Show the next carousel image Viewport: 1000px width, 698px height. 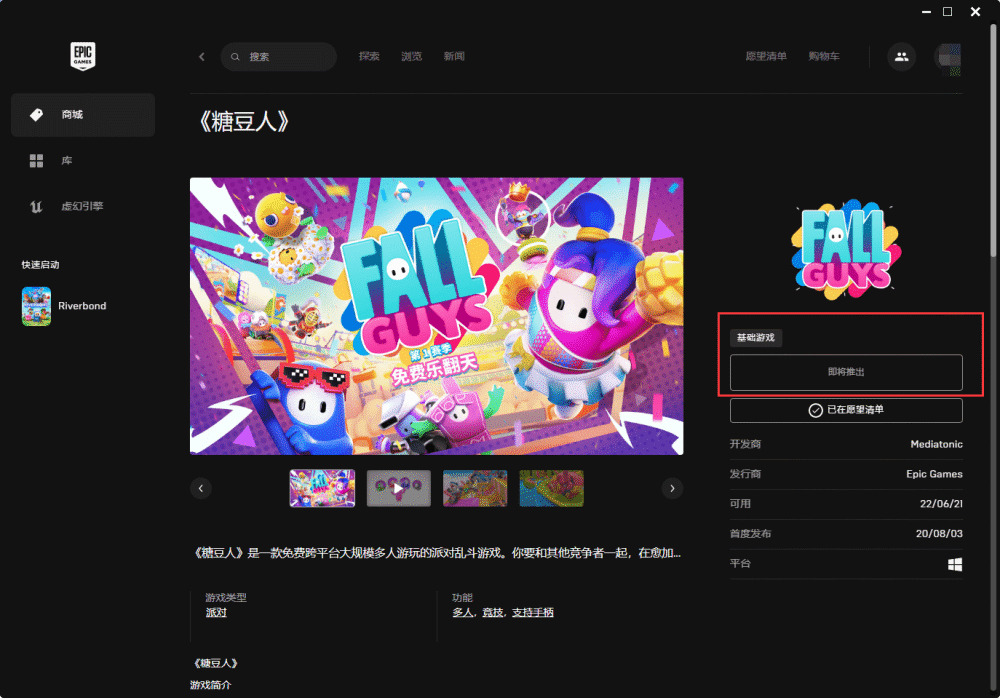(x=672, y=489)
